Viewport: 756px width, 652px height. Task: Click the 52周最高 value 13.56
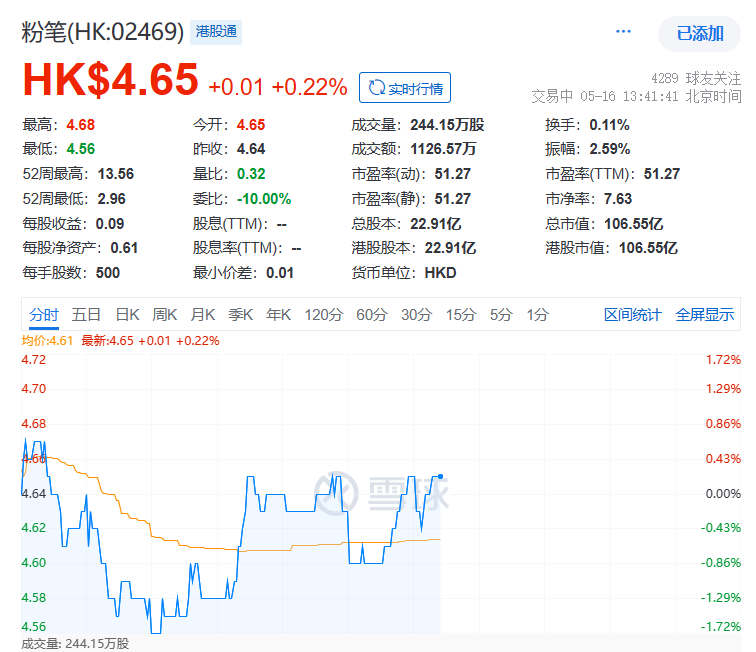tap(116, 174)
